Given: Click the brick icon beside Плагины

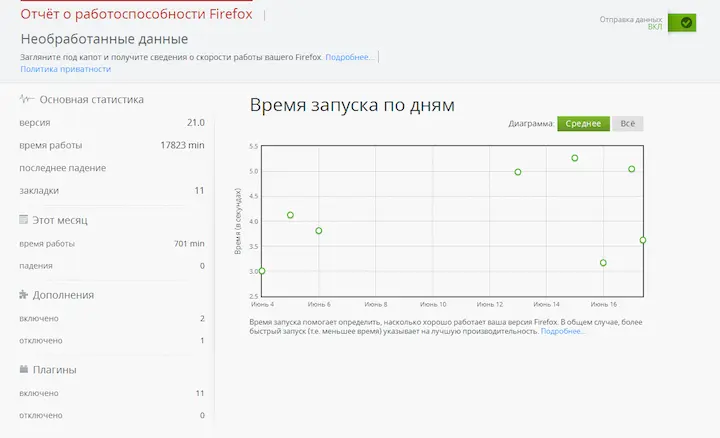Looking at the screenshot, I should point(24,369).
